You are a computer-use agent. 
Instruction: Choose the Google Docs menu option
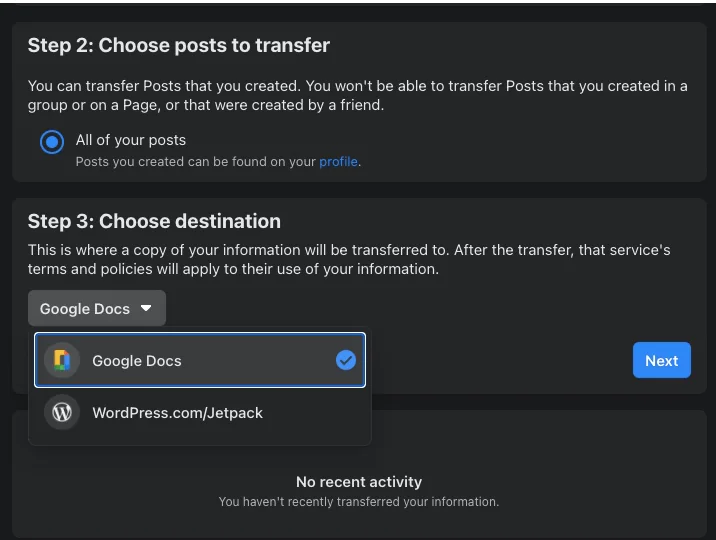coord(200,360)
